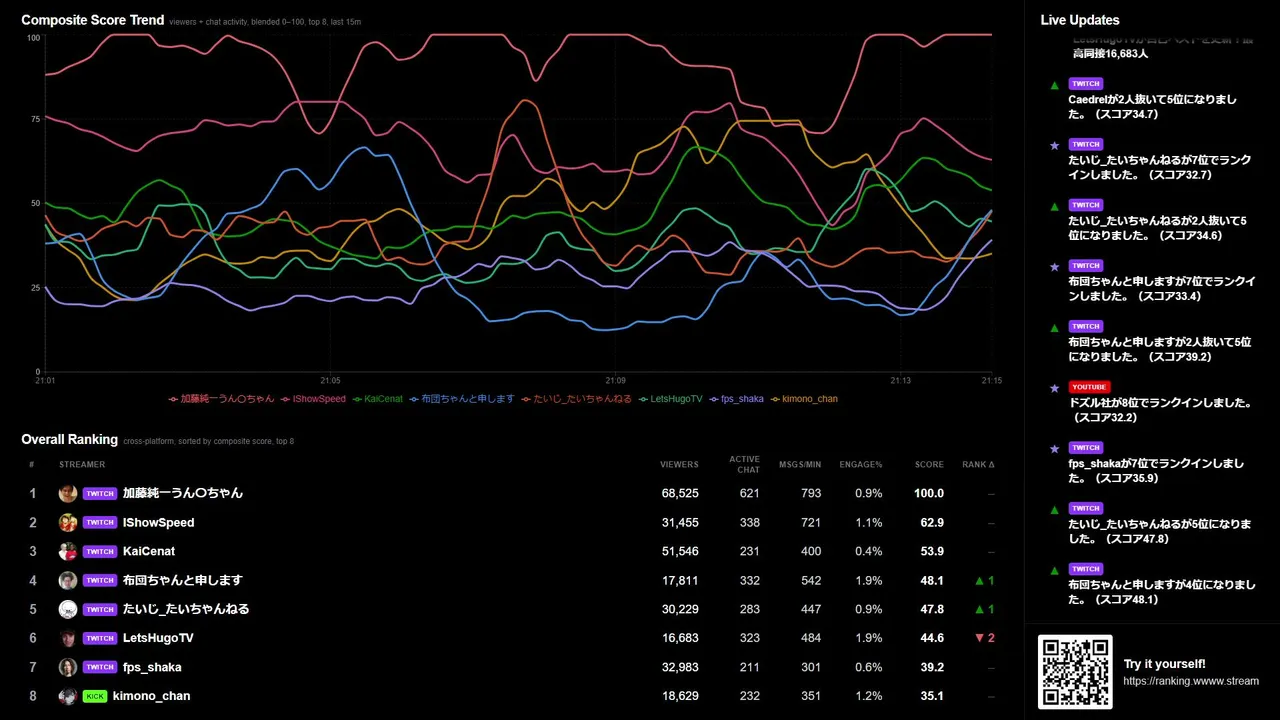The image size is (1280, 720).
Task: Click the red rank-down indicator for LetsHugoTV
Action: [985, 638]
